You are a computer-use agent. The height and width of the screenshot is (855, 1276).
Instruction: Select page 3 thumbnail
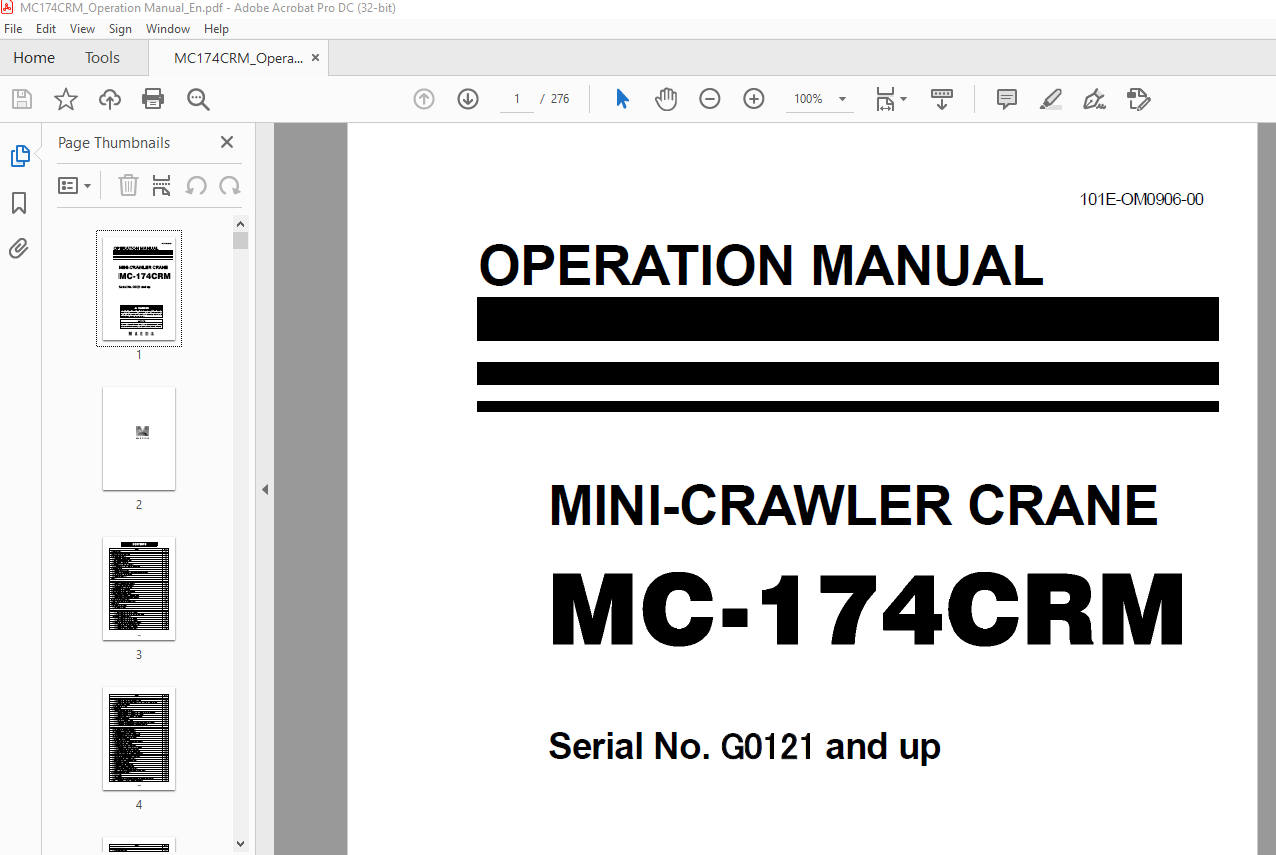click(139, 588)
